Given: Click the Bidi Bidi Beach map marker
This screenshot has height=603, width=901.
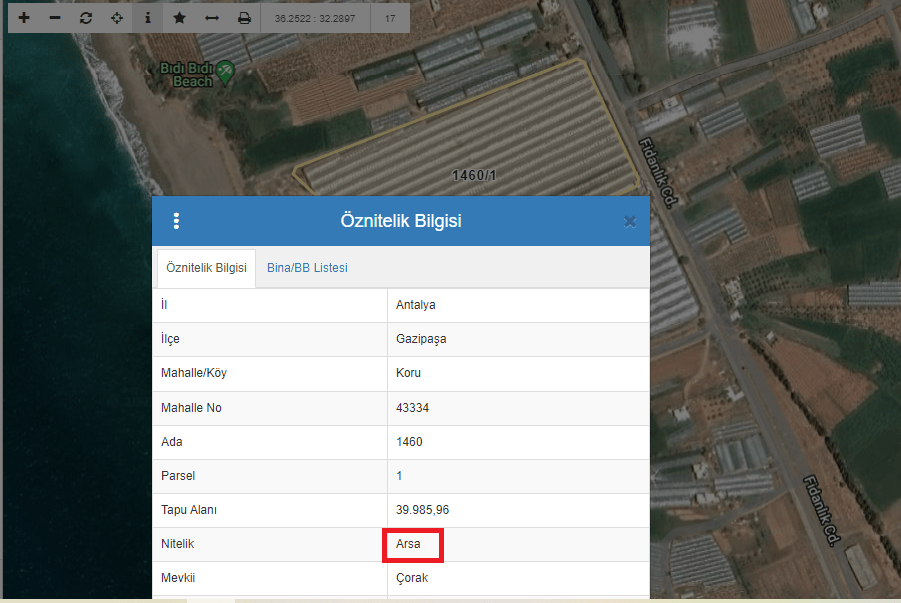Looking at the screenshot, I should point(225,70).
